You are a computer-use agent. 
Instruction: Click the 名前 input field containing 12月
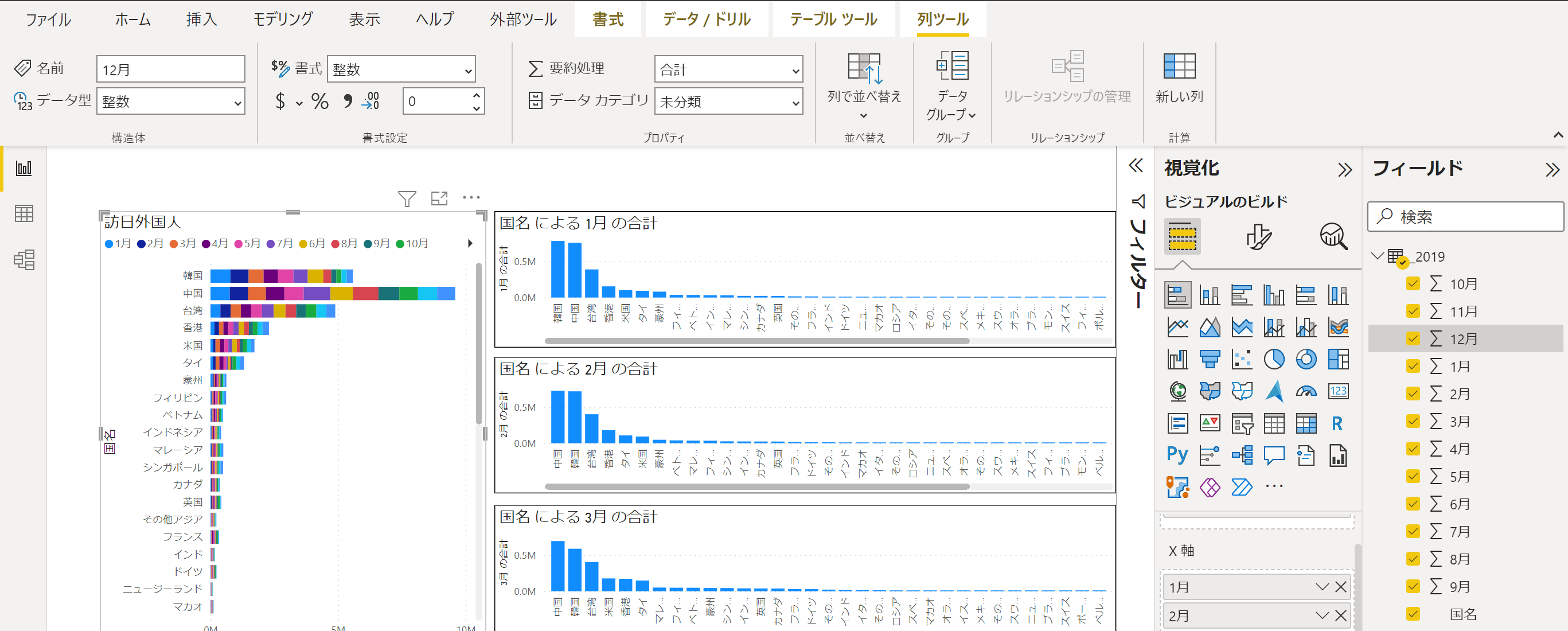[x=170, y=69]
